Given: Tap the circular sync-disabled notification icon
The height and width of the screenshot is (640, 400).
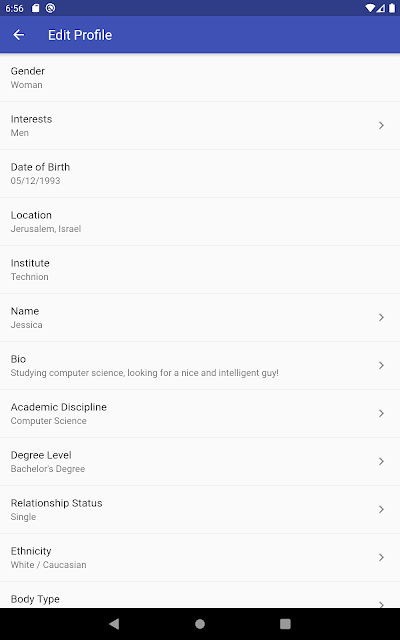Looking at the screenshot, I should coord(50,8).
